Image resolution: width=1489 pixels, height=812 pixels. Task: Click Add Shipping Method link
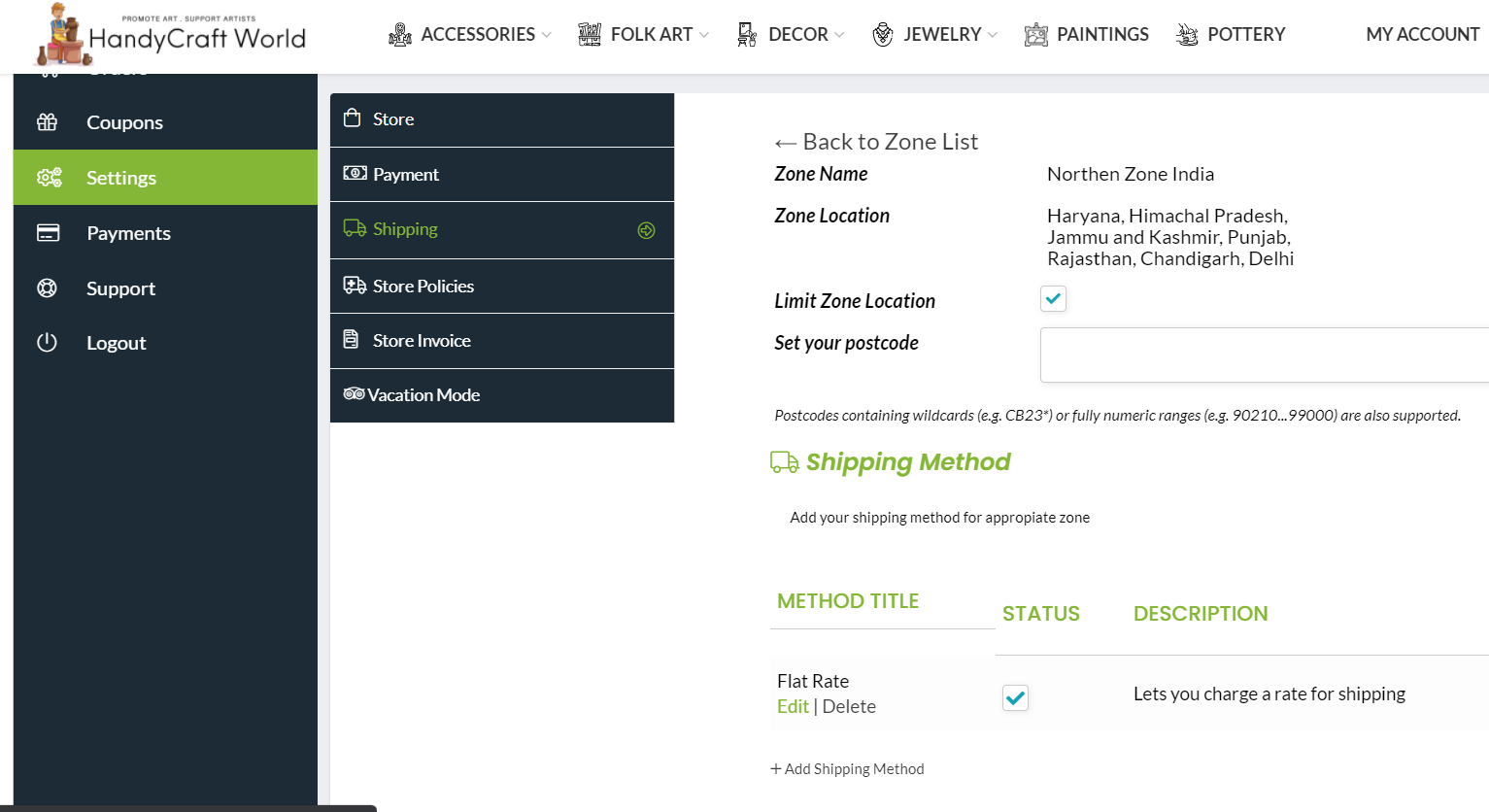(x=847, y=769)
